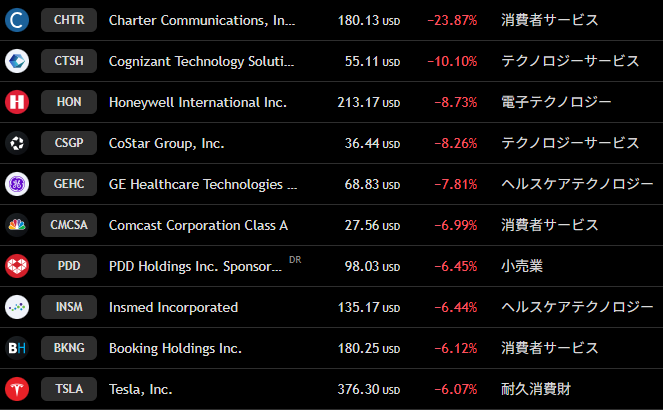The width and height of the screenshot is (663, 410).
Task: Click the Booking Holdings logo icon
Action: pos(17,348)
